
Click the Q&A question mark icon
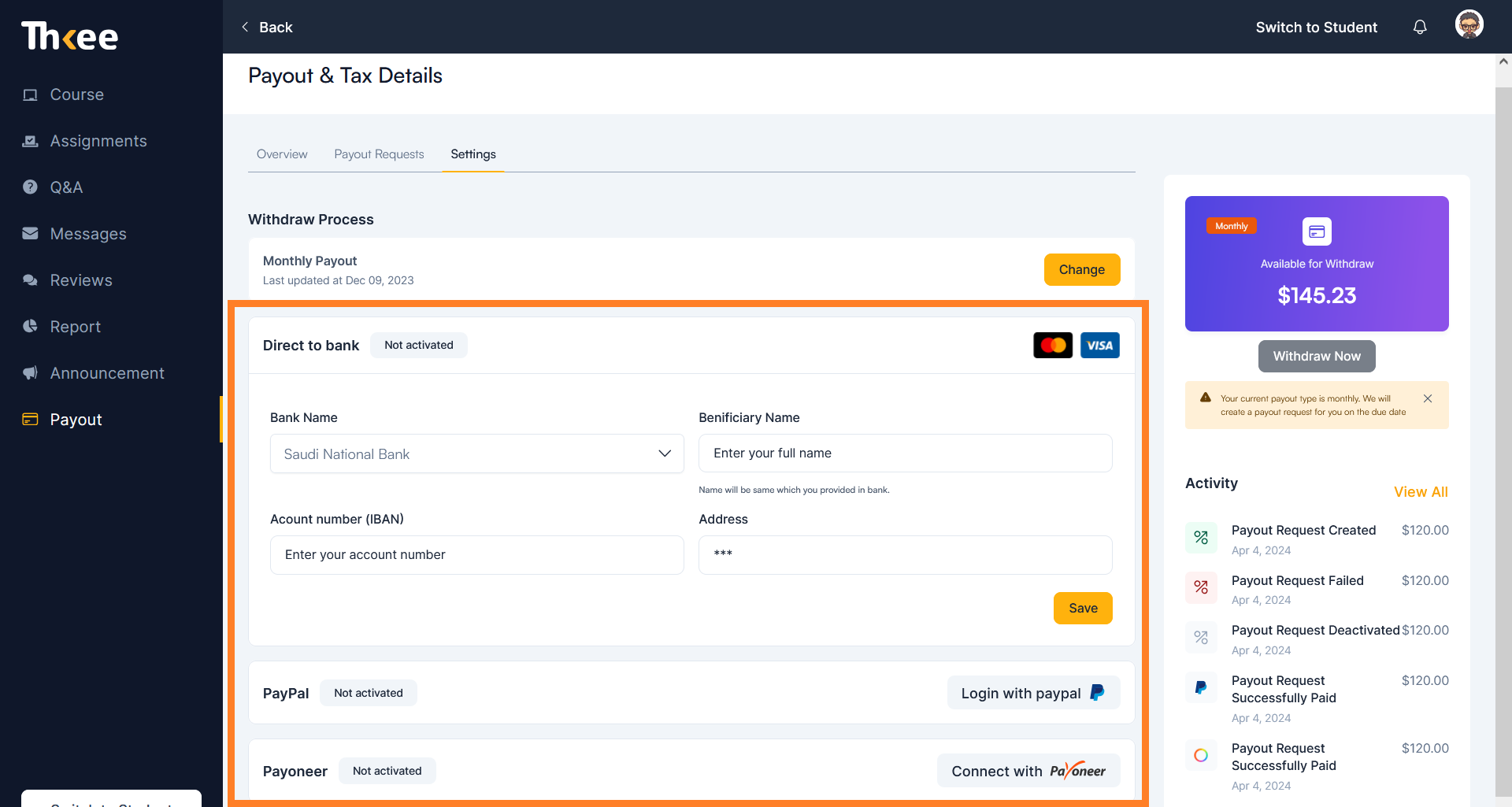(x=30, y=187)
